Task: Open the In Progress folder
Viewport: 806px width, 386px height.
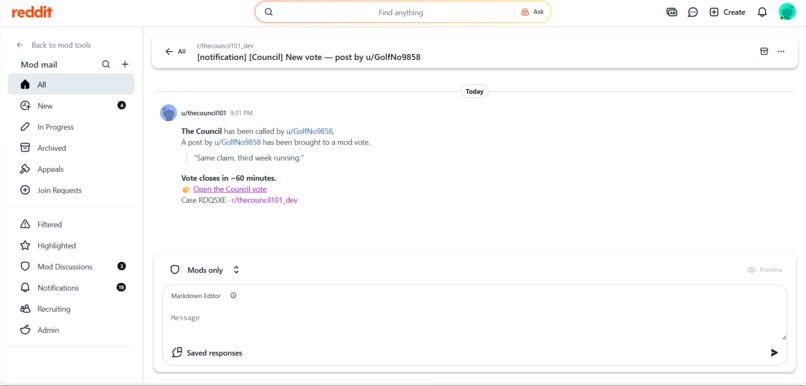Action: click(71, 126)
